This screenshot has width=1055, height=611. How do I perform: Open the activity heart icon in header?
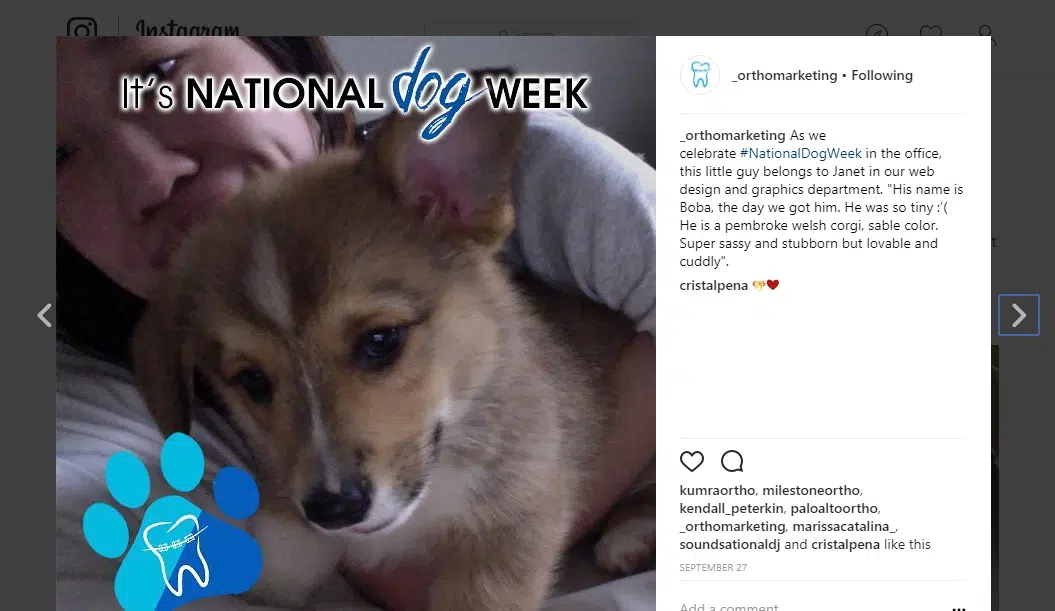pyautogui.click(x=931, y=31)
